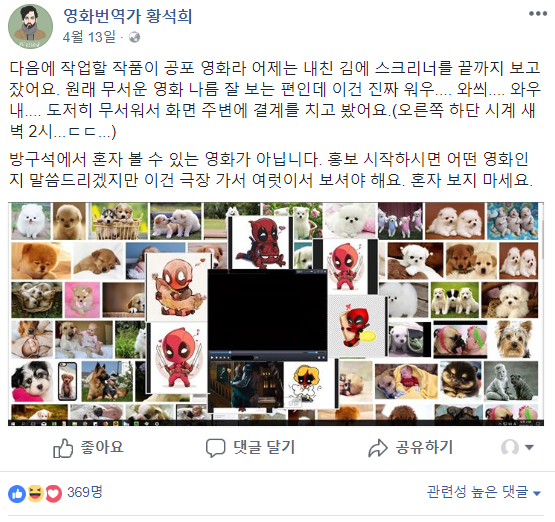Open the attached puppy collage image
555x522 pixels.
[x=276, y=314]
